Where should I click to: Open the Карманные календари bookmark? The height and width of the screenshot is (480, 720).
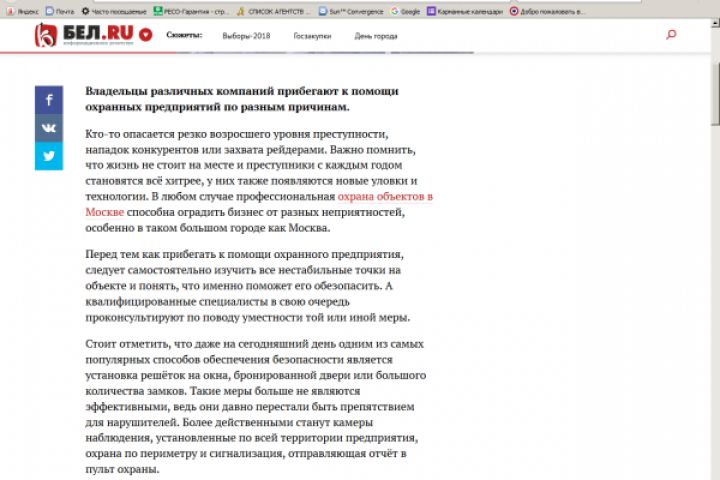(x=465, y=11)
